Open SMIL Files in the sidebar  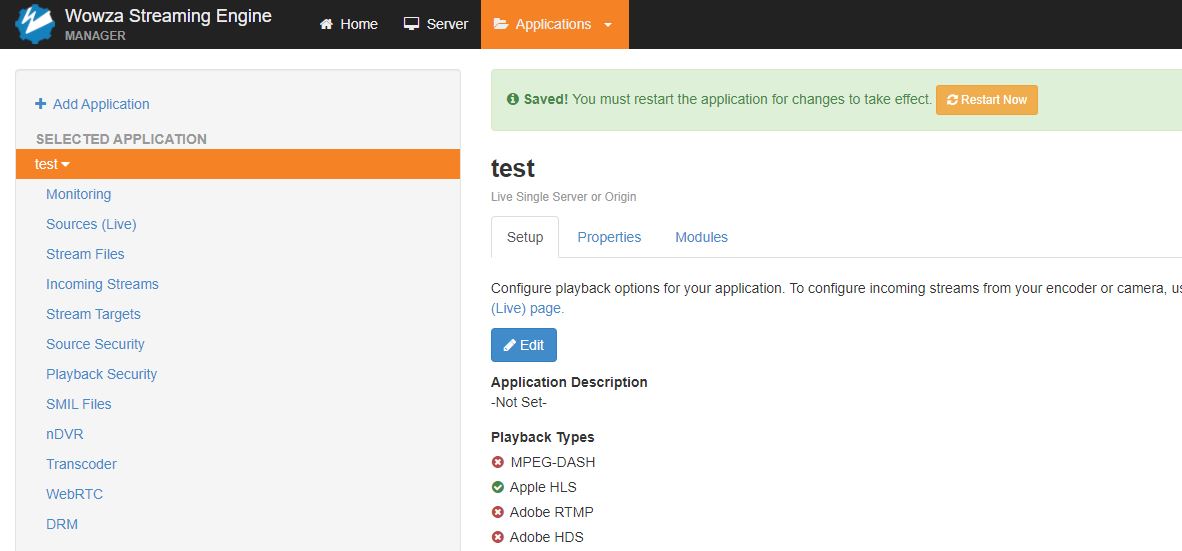[x=78, y=404]
